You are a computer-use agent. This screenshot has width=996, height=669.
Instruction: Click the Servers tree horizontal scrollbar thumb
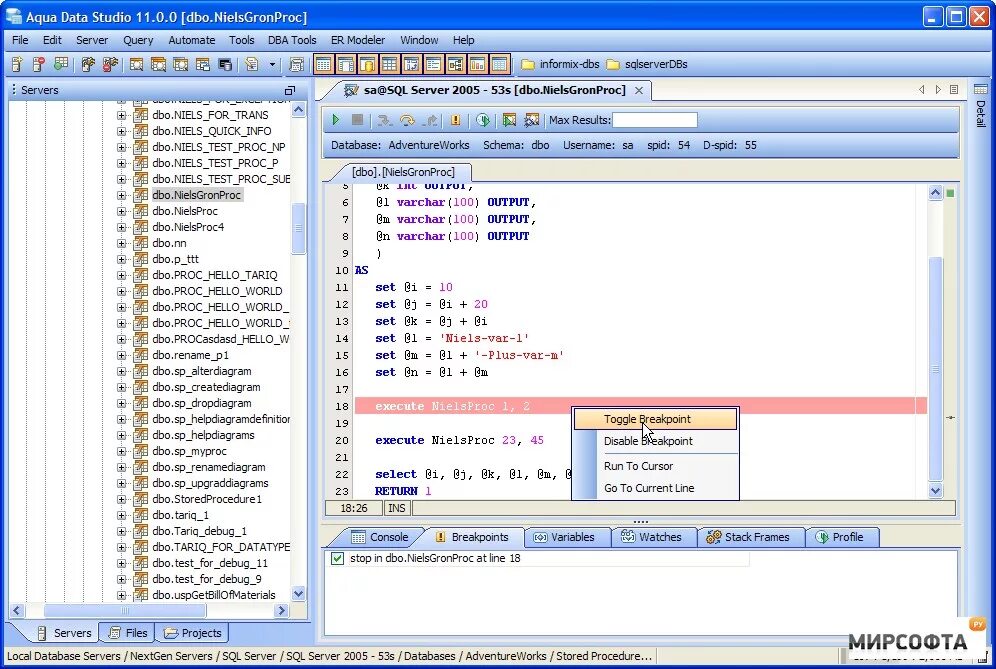124,611
